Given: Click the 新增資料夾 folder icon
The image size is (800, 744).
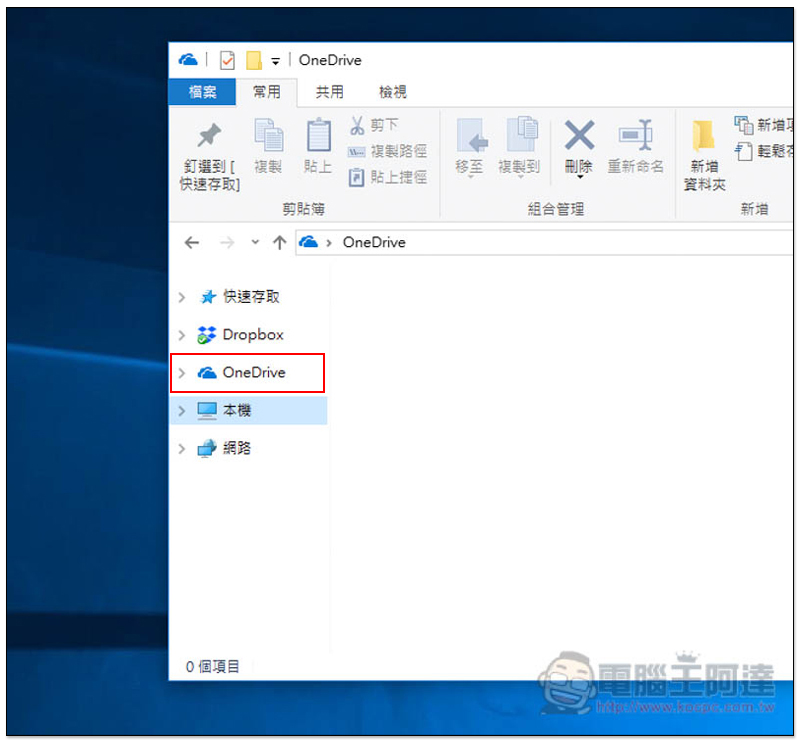Looking at the screenshot, I should point(704,135).
